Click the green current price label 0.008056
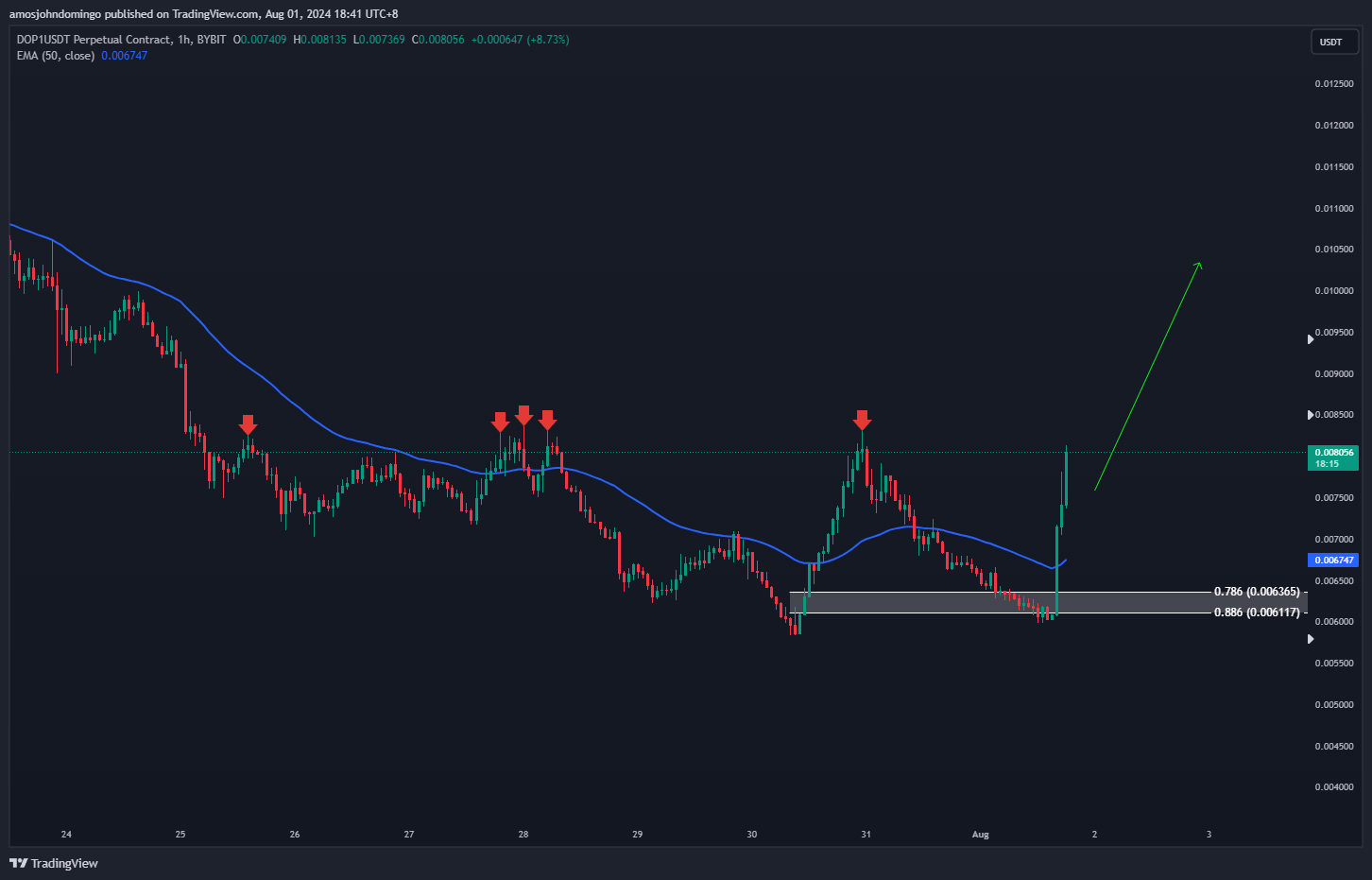The height and width of the screenshot is (880, 1372). coord(1332,457)
